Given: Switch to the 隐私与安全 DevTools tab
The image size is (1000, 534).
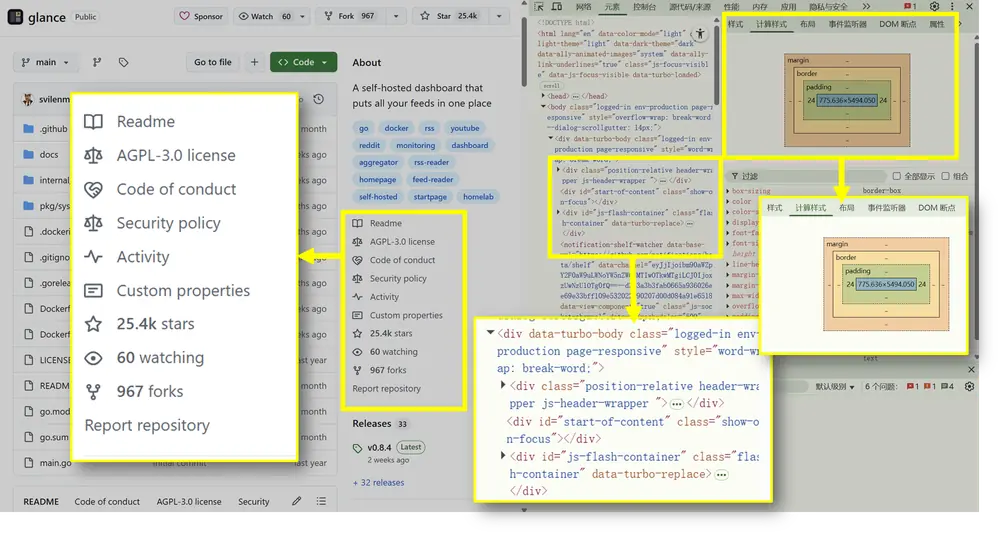Looking at the screenshot, I should tap(828, 7).
